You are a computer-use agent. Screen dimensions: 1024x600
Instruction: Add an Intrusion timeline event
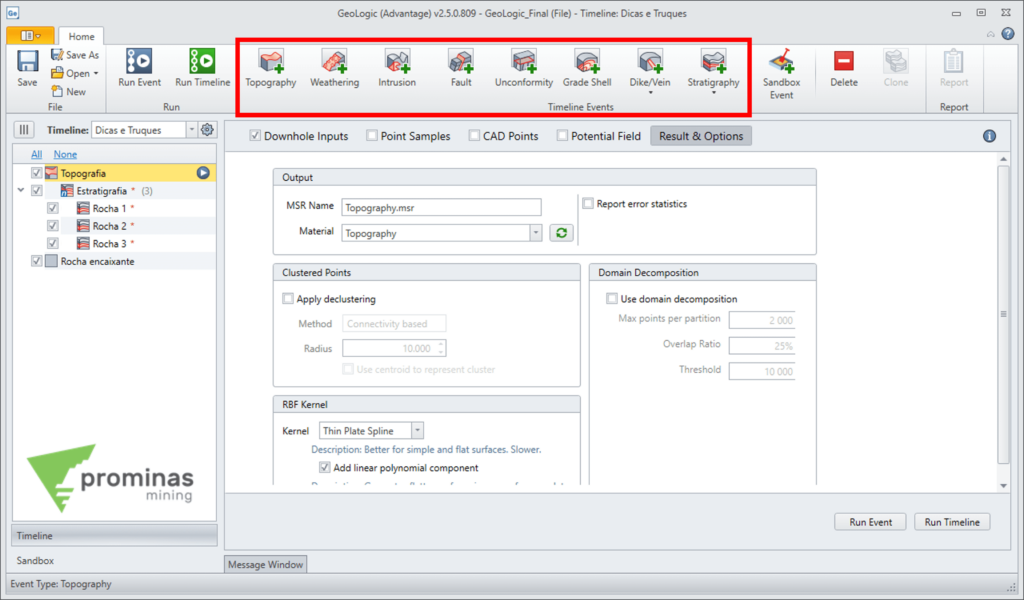click(397, 69)
